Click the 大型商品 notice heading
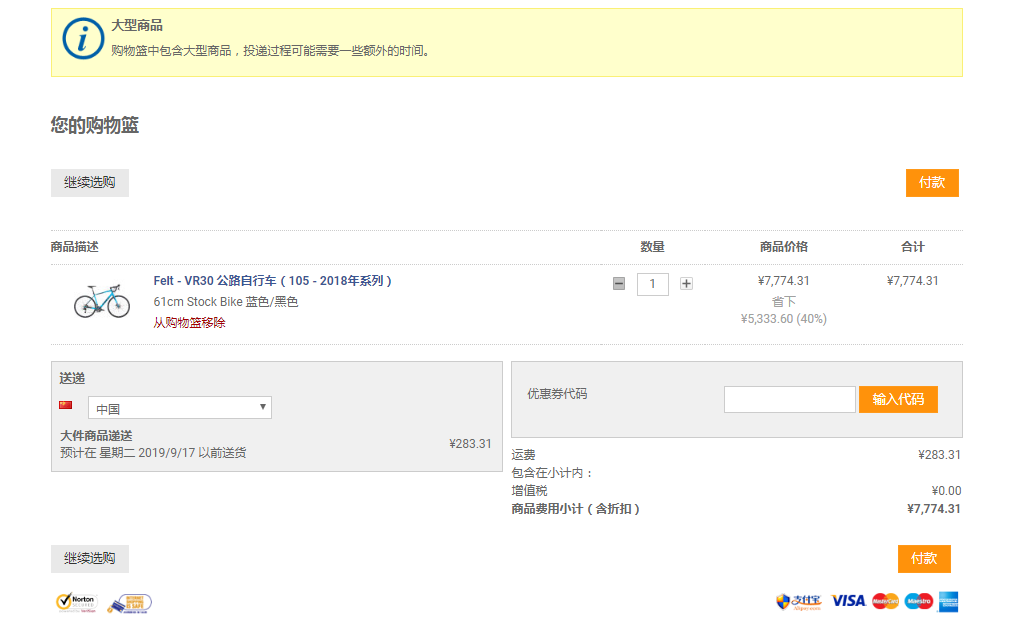1019x633 pixels. tap(136, 25)
